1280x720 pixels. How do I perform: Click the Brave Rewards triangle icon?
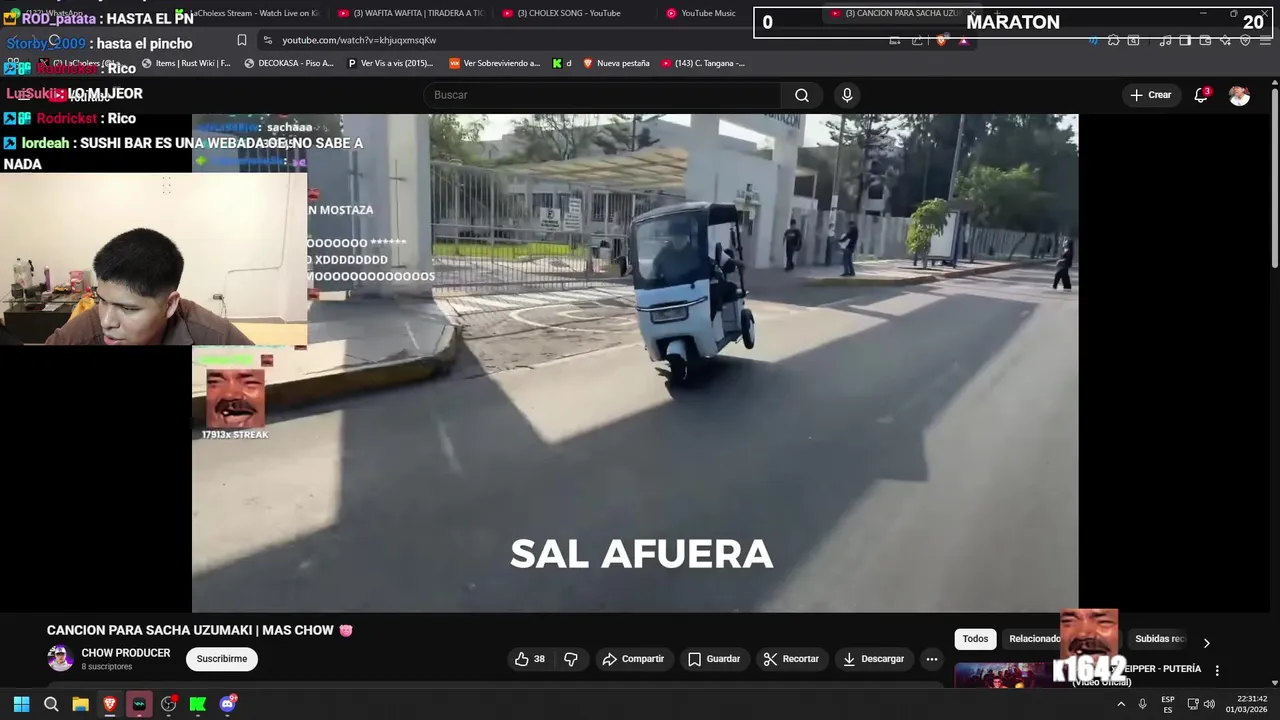[963, 40]
